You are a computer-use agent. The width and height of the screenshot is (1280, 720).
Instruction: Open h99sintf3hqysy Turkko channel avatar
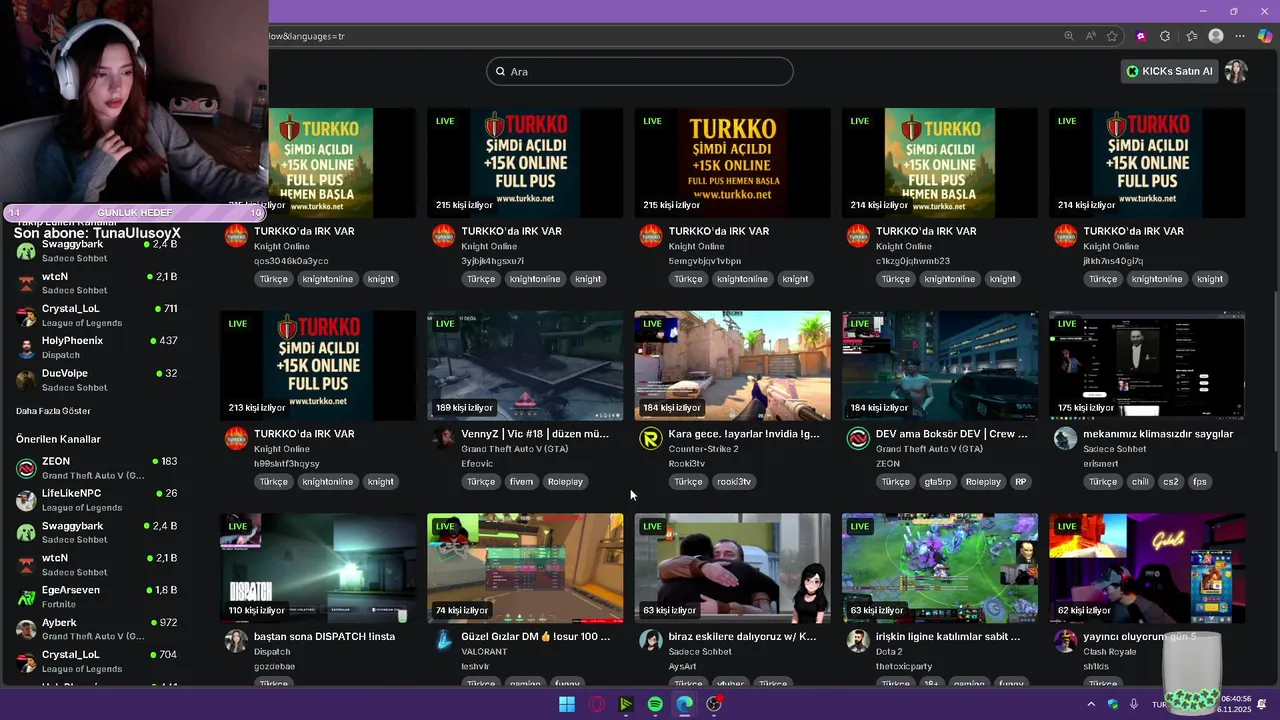[x=236, y=439]
